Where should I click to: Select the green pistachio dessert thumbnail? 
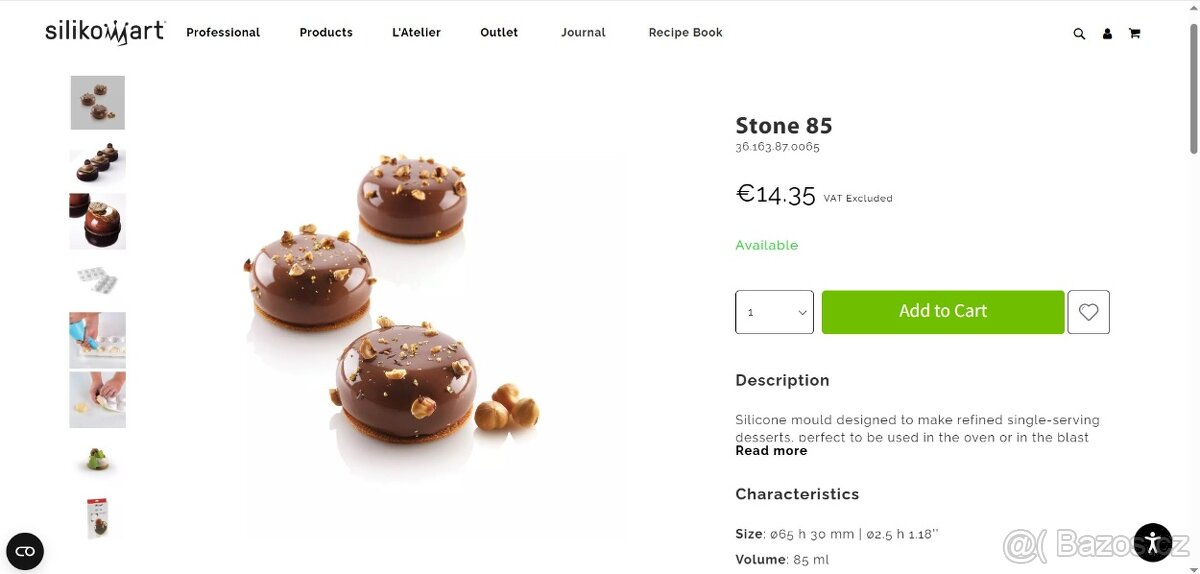point(98,460)
